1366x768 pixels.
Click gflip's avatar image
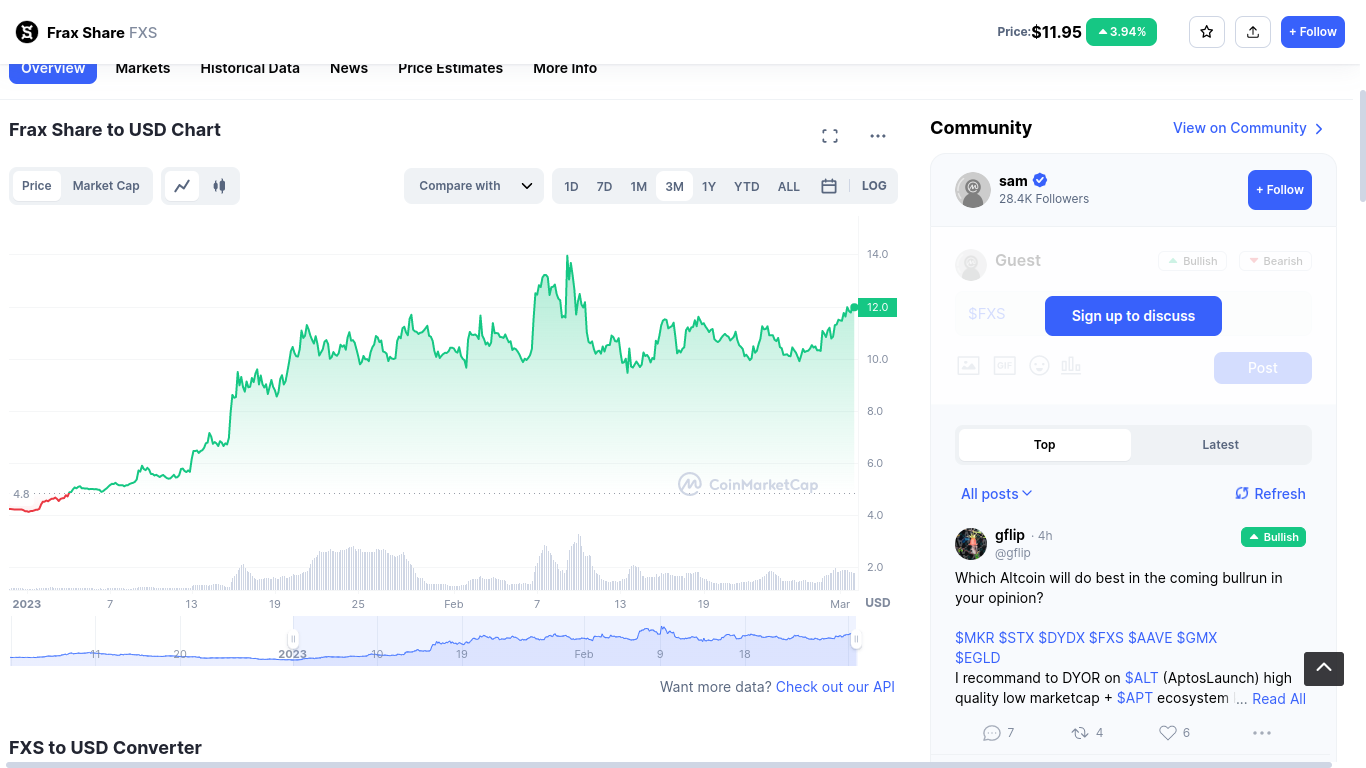coord(971,544)
